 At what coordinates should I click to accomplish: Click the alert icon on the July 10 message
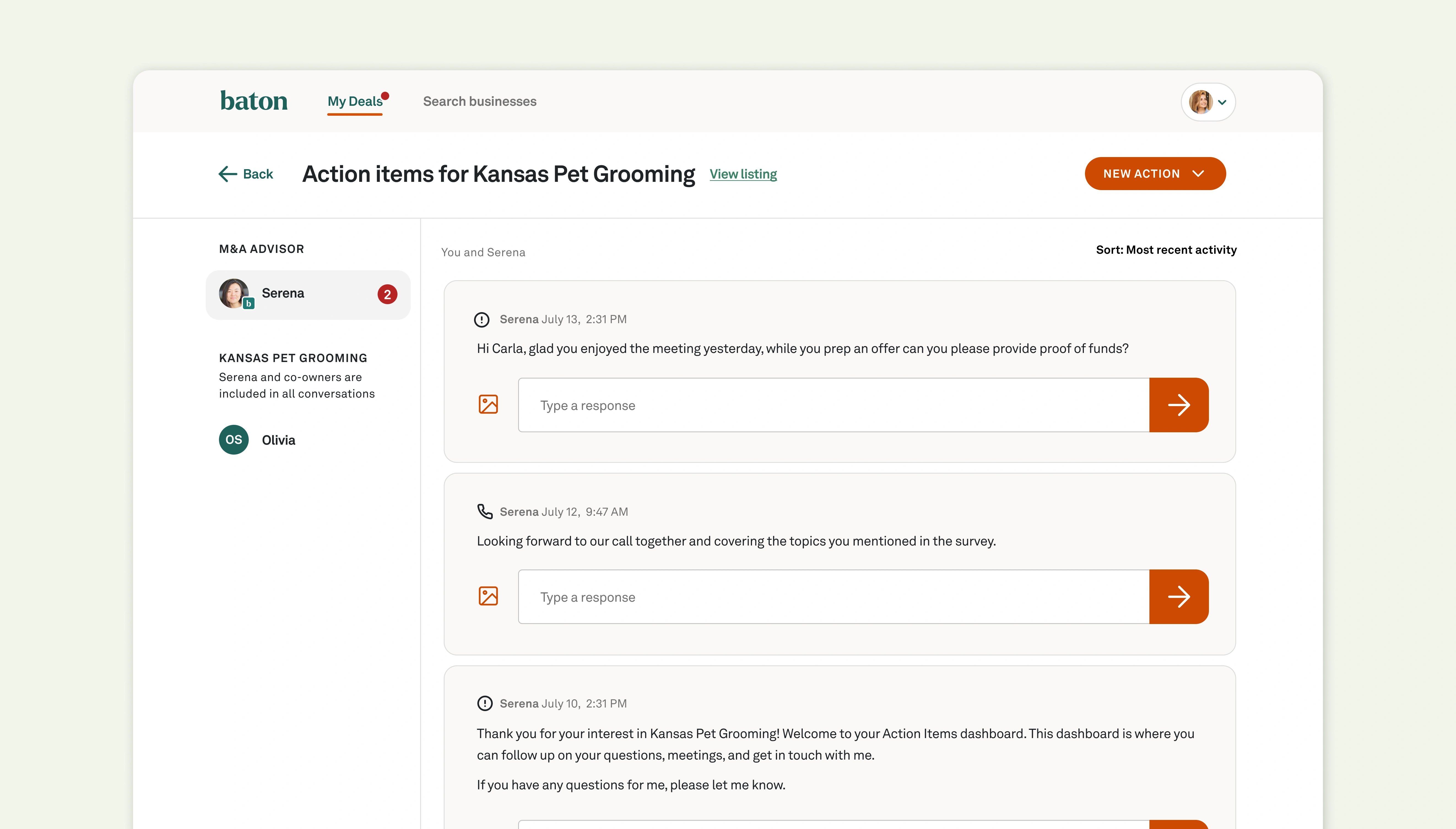coord(485,703)
